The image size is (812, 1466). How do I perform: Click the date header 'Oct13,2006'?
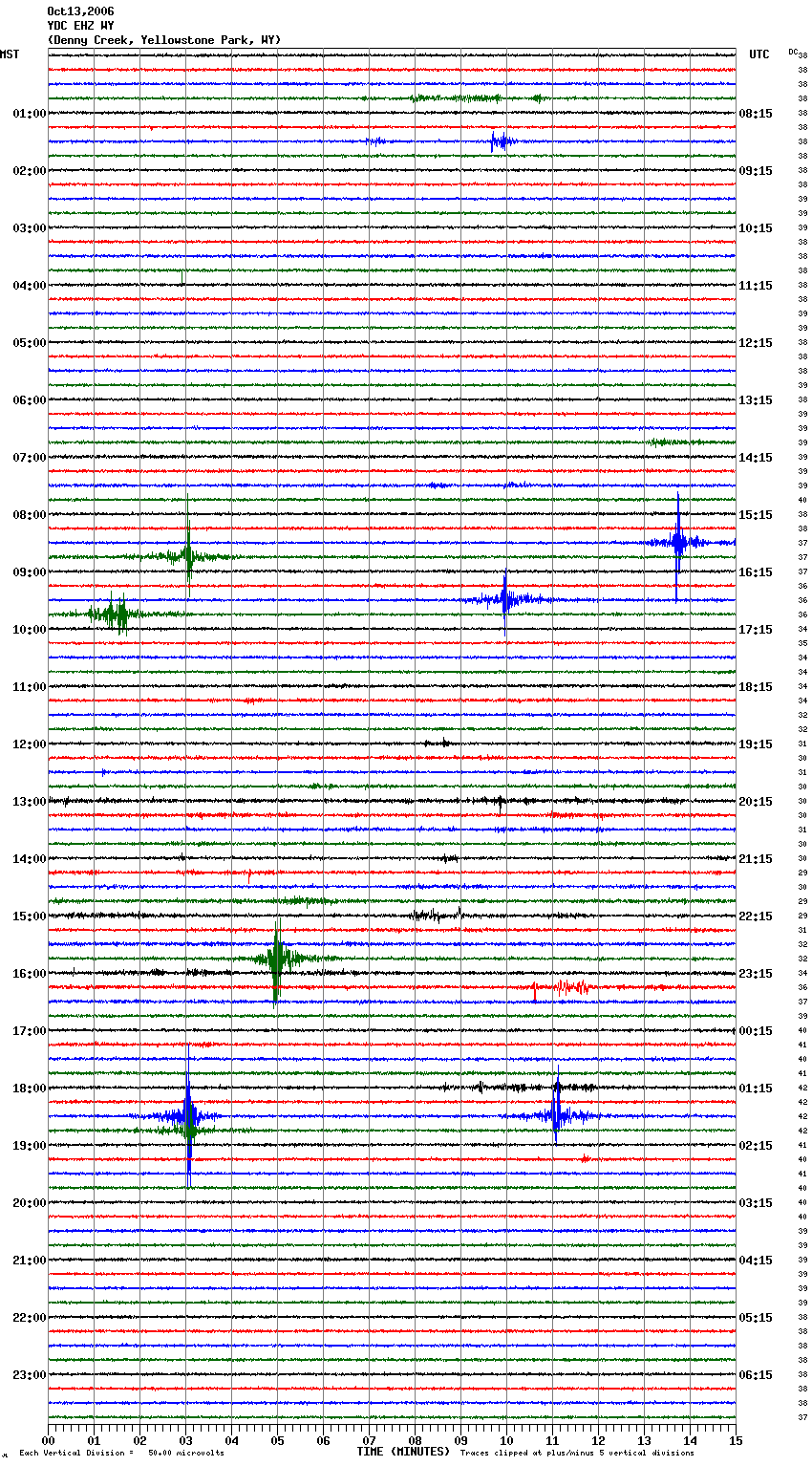80,11
